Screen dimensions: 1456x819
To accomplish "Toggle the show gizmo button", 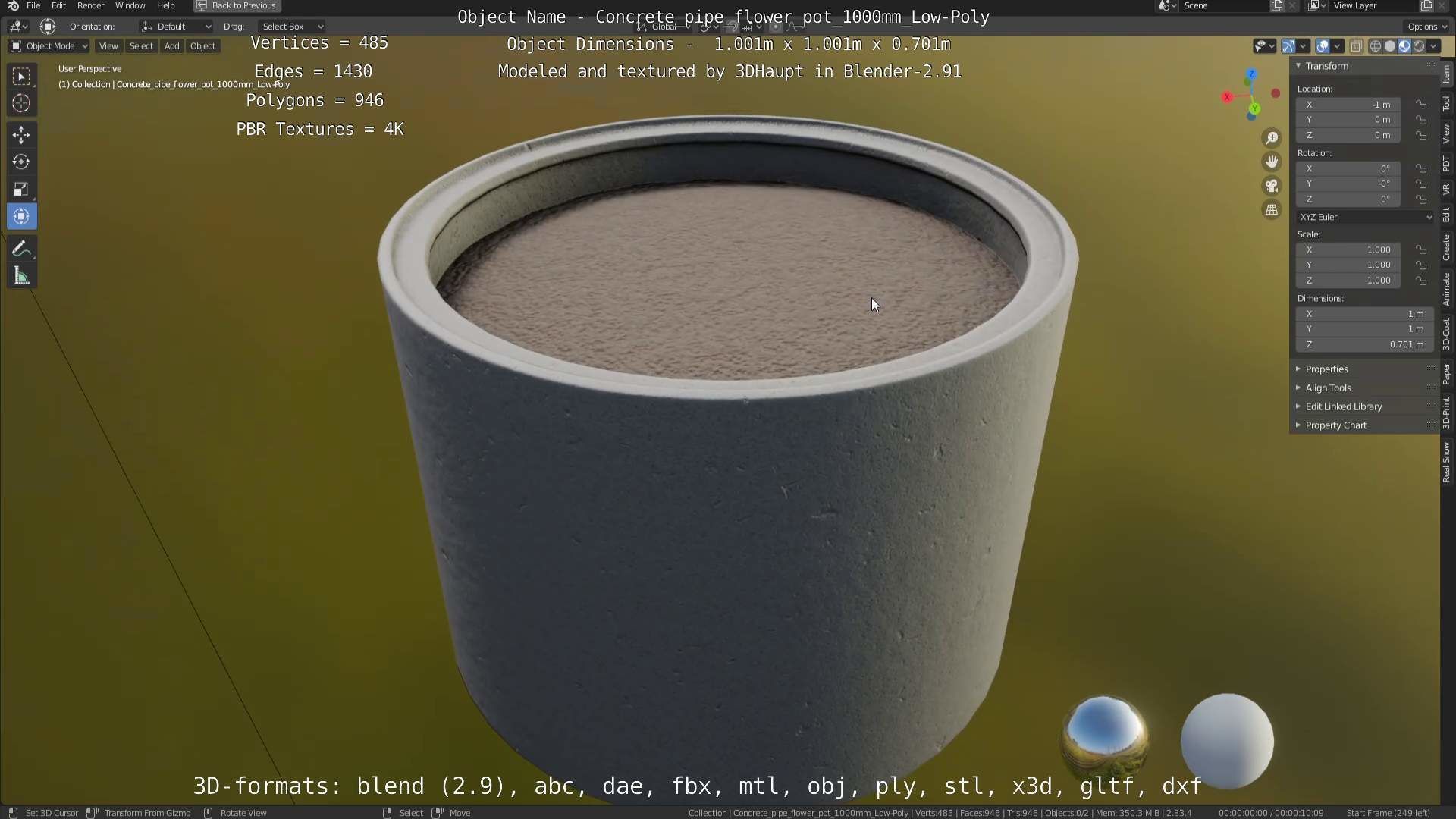I will pyautogui.click(x=1288, y=46).
